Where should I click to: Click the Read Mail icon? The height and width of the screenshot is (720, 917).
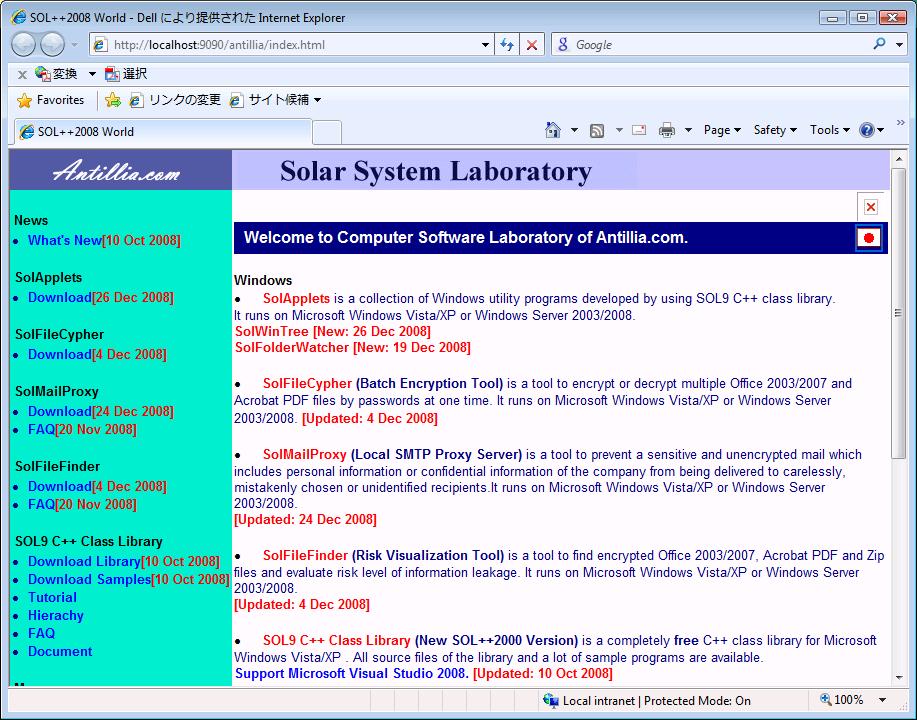pyautogui.click(x=639, y=130)
